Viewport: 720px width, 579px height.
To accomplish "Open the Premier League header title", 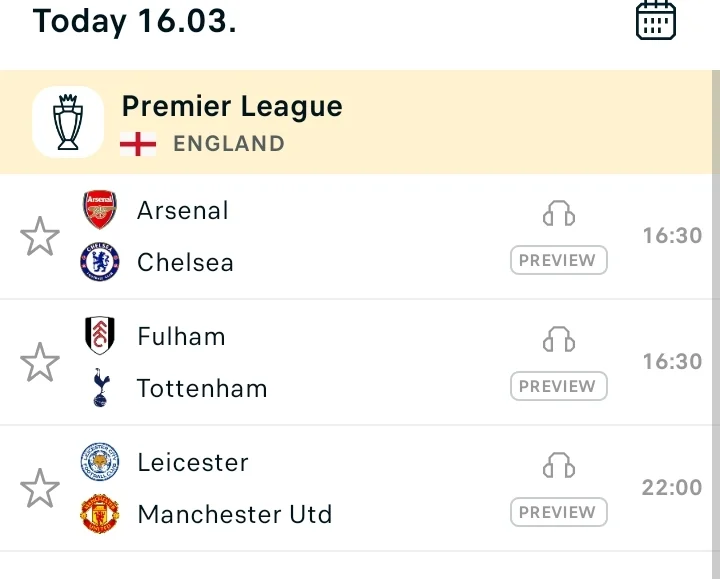I will [232, 107].
